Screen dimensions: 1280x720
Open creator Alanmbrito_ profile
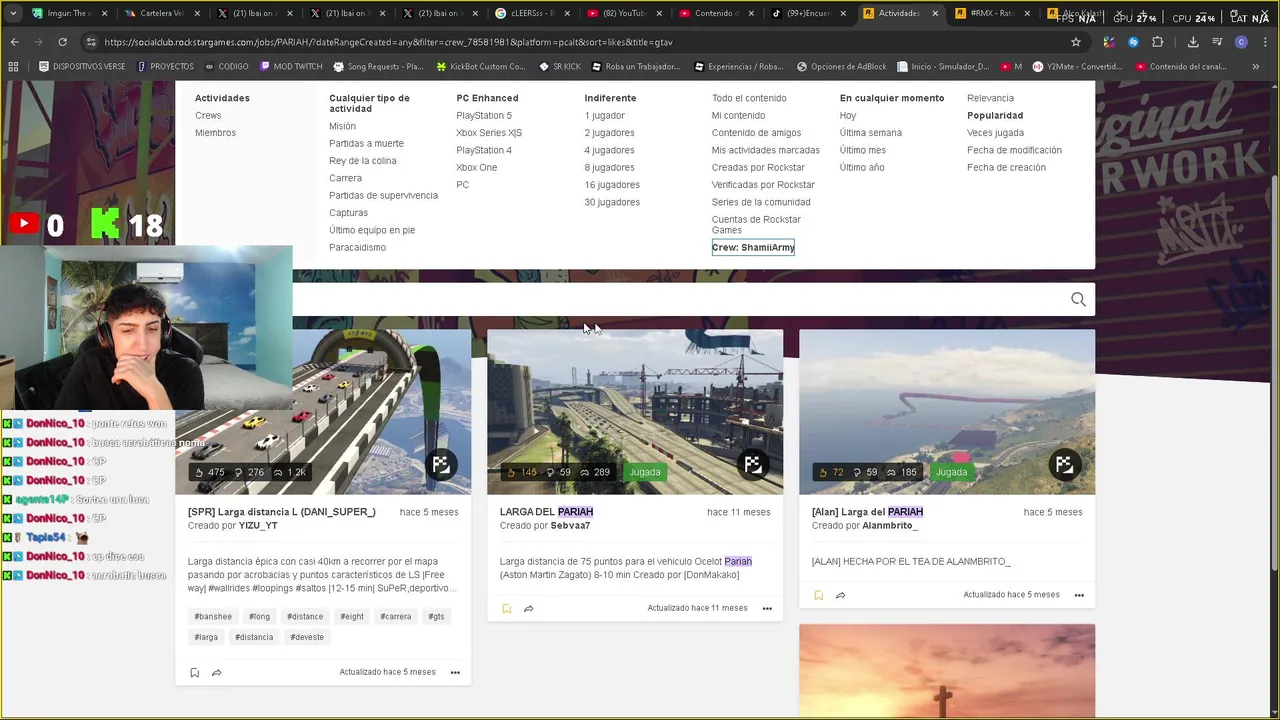(890, 526)
